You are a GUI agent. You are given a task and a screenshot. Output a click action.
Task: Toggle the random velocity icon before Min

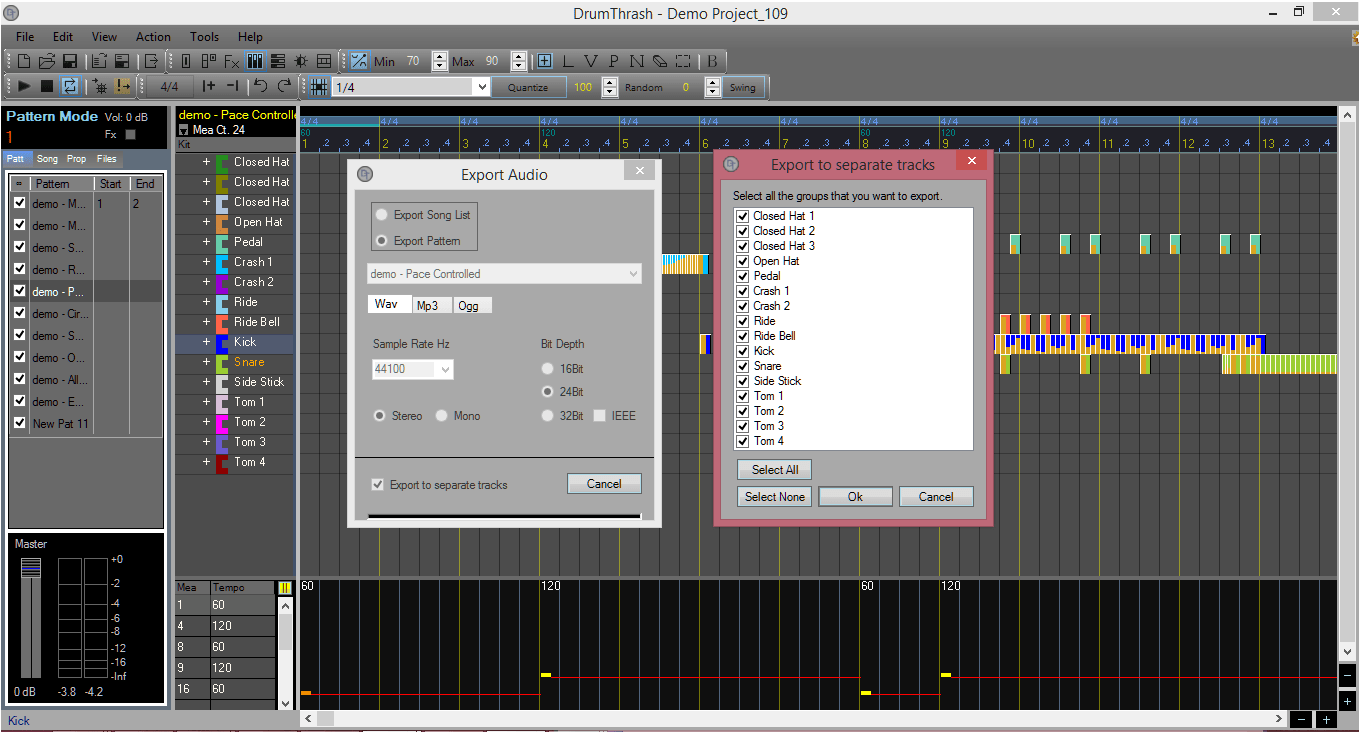click(x=359, y=61)
